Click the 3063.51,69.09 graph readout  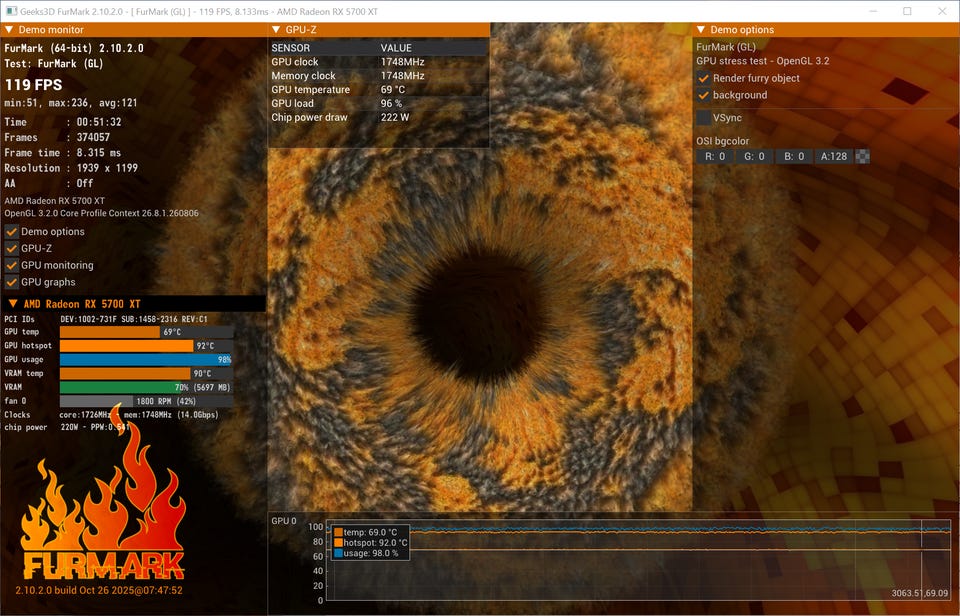pos(920,593)
